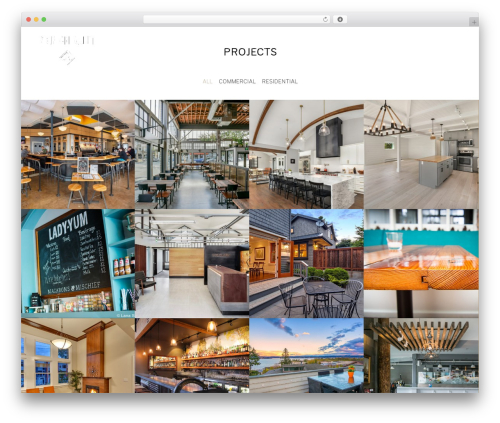Filter projects by COMMERCIAL

tap(237, 81)
